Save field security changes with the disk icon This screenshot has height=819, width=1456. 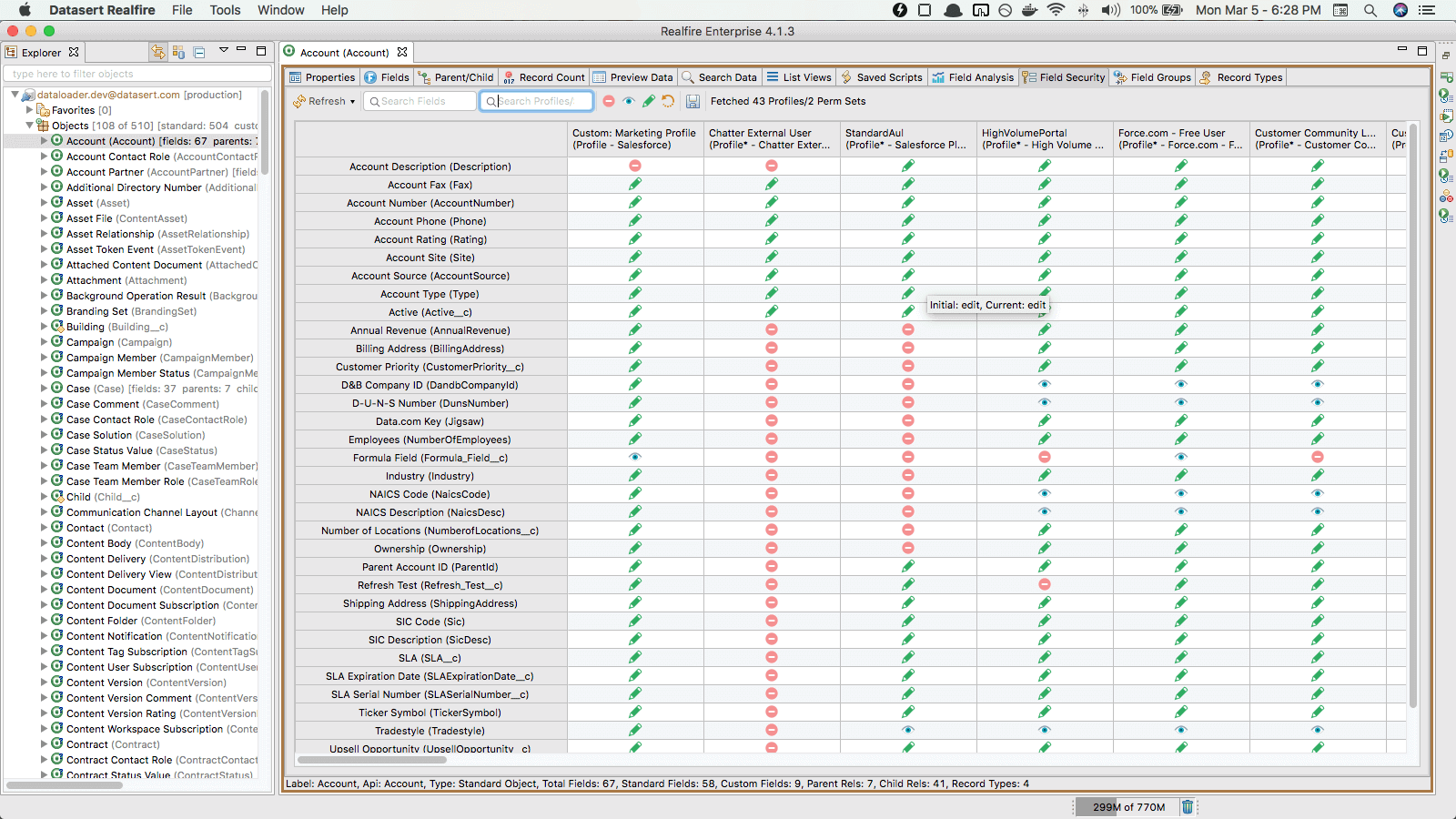693,101
